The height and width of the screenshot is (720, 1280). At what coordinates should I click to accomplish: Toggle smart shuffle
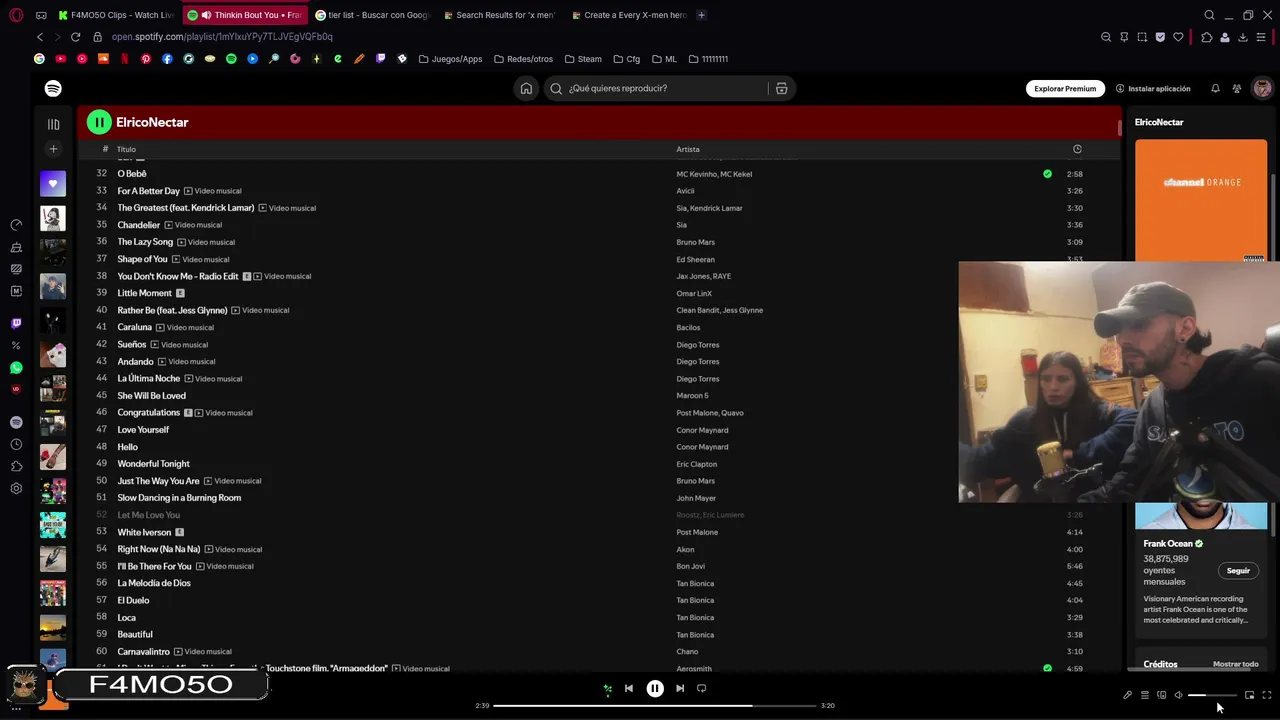click(x=607, y=688)
